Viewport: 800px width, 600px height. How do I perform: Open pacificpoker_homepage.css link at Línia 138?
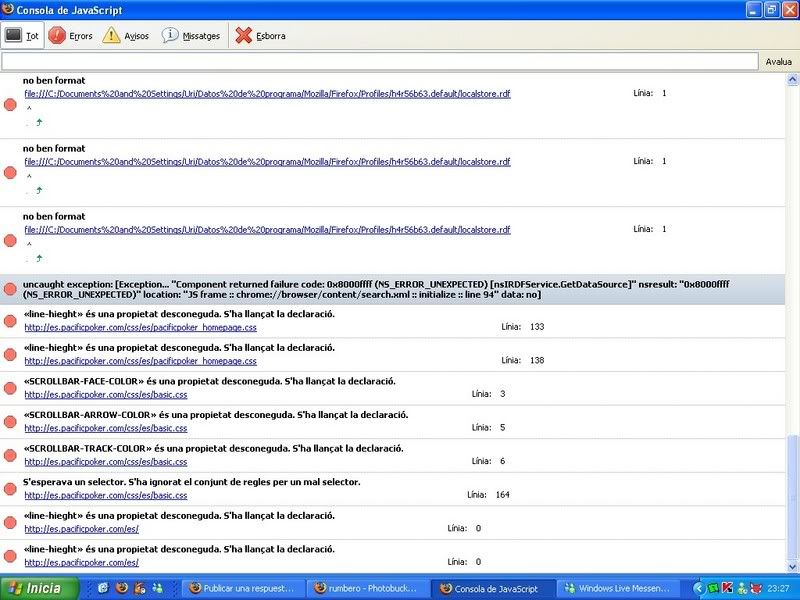(140, 361)
